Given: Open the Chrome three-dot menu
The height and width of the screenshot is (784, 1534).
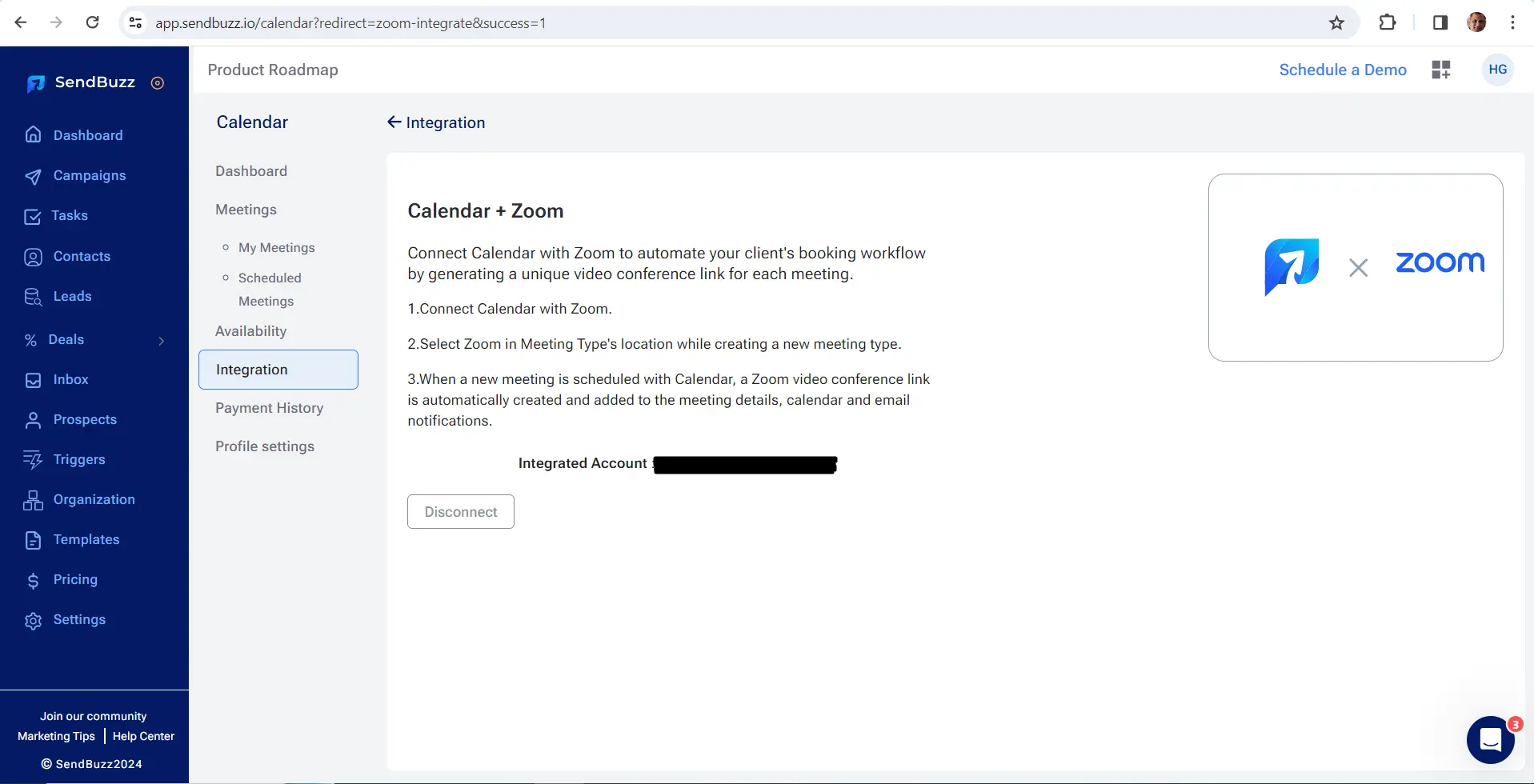Looking at the screenshot, I should pos(1512,22).
